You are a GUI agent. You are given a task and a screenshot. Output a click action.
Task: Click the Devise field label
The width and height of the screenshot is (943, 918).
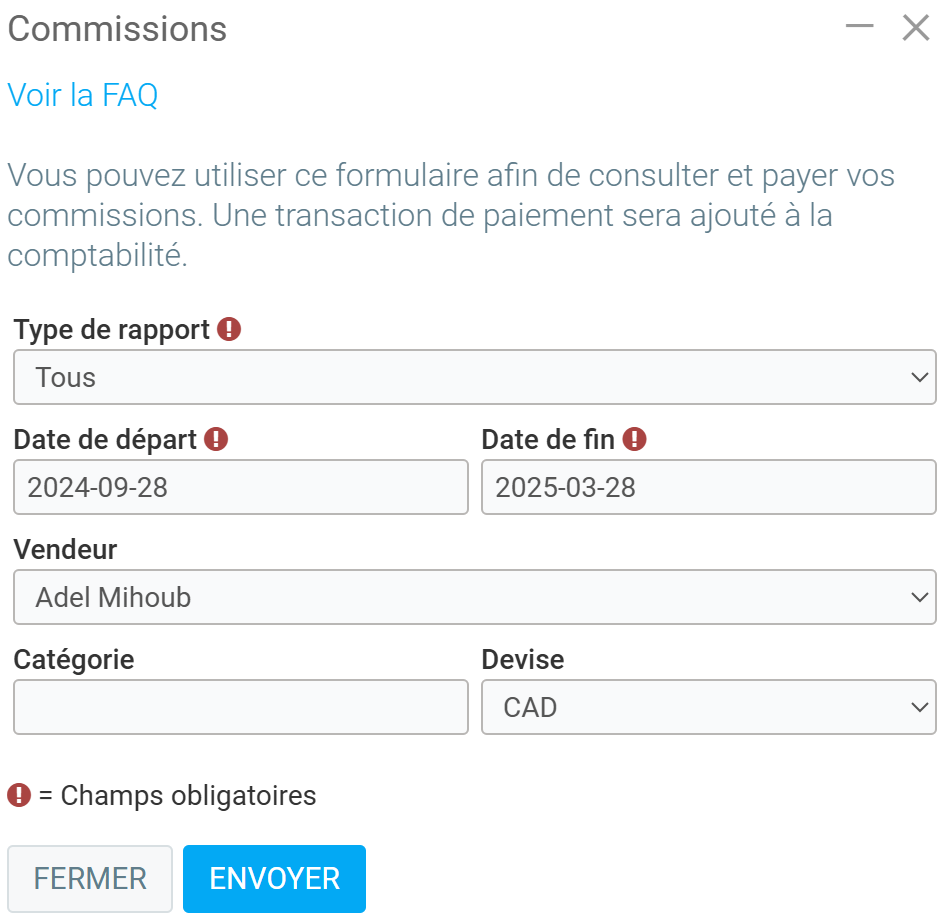tap(523, 659)
